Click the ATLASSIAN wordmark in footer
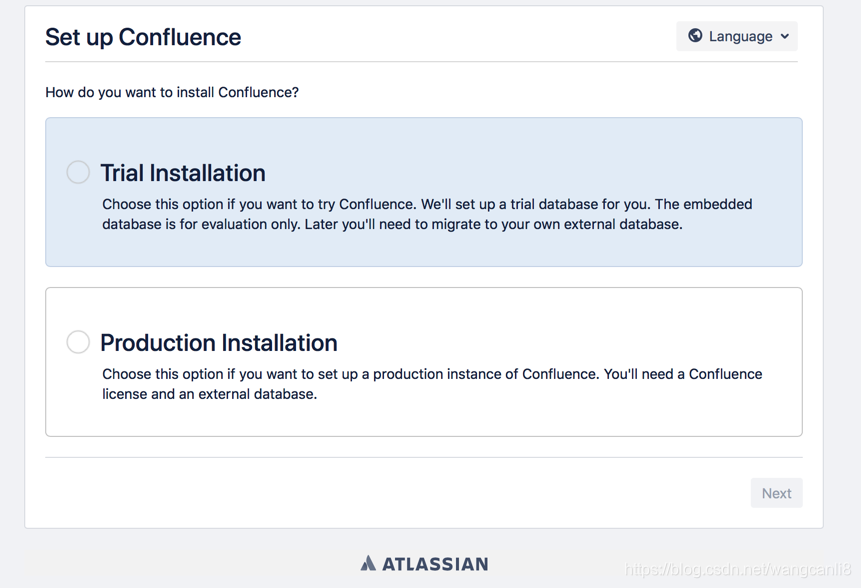This screenshot has width=861, height=588. 435,564
